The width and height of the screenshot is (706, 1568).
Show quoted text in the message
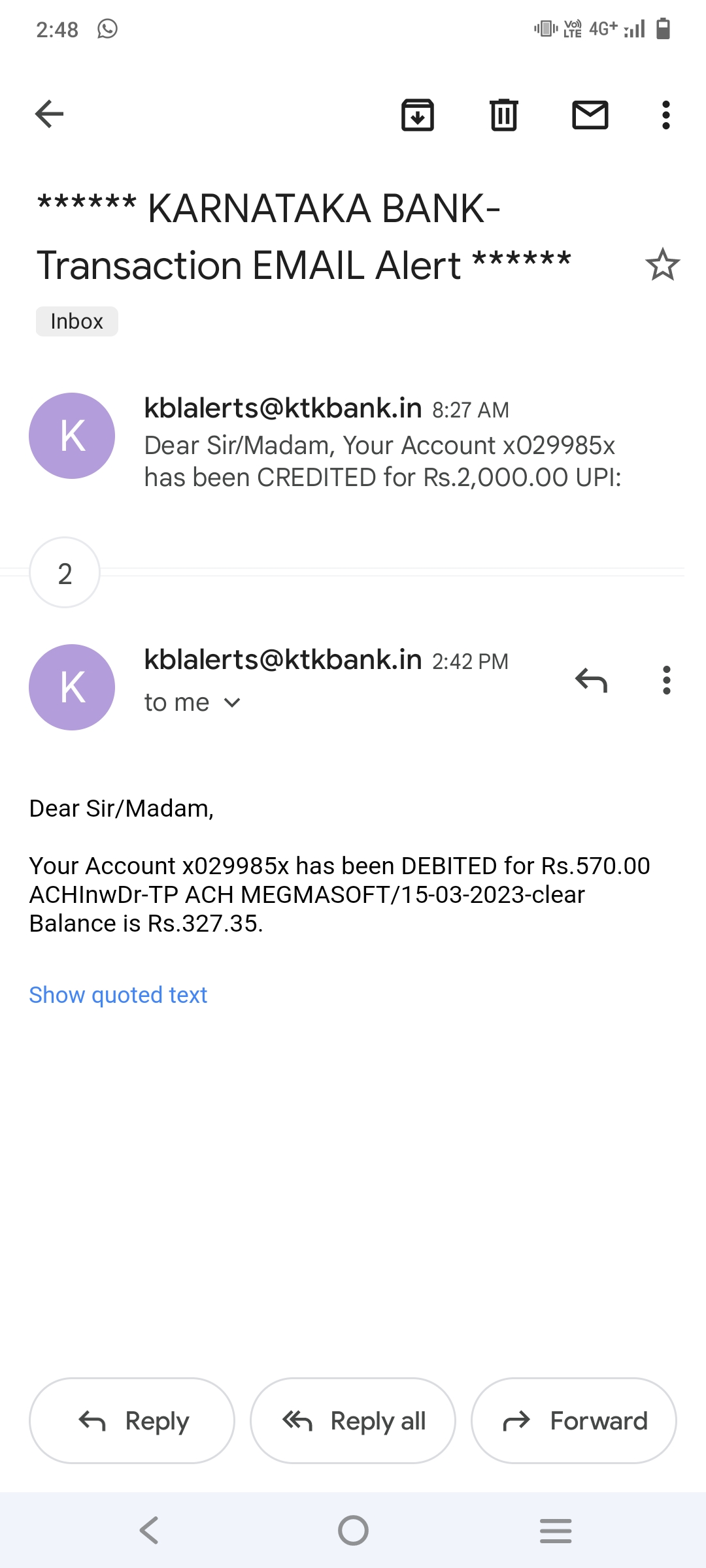point(118,995)
